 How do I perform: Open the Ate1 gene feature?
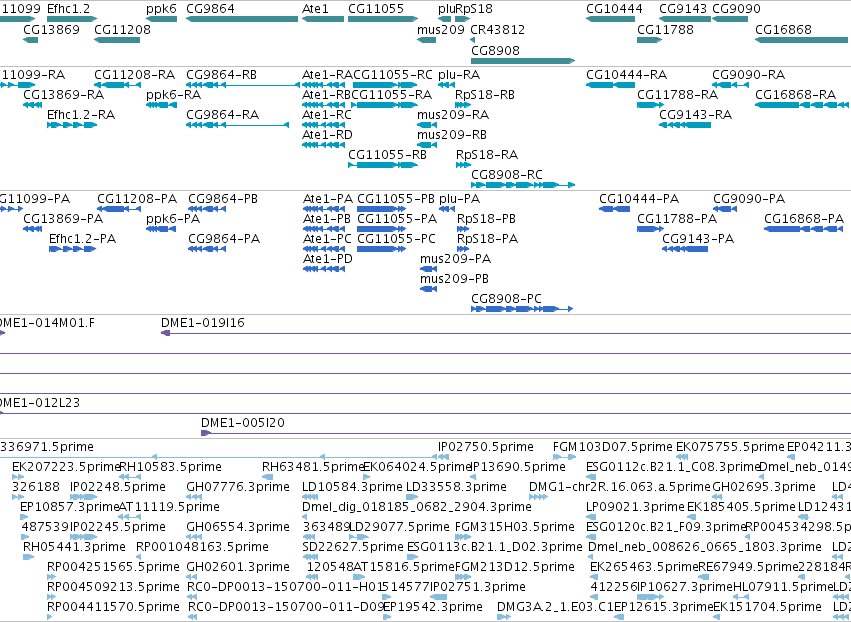point(322,19)
